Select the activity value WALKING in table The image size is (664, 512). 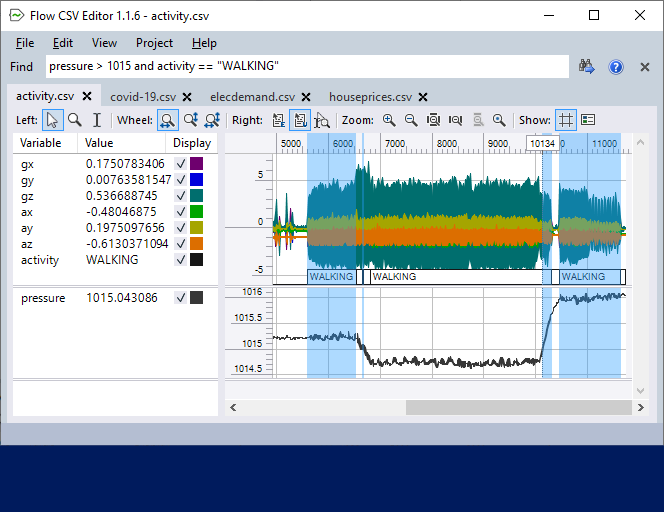pos(112,260)
